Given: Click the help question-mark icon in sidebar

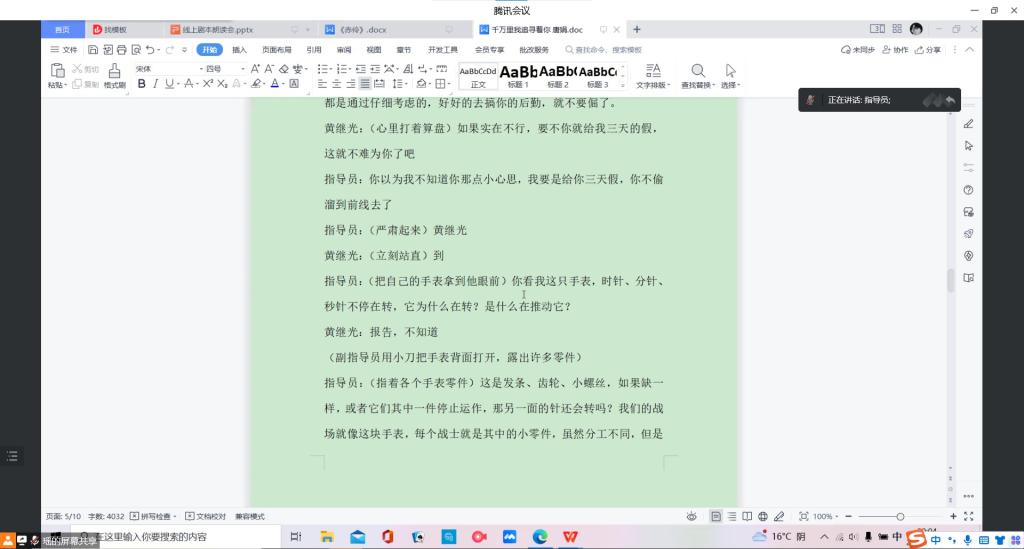Looking at the screenshot, I should 968,190.
